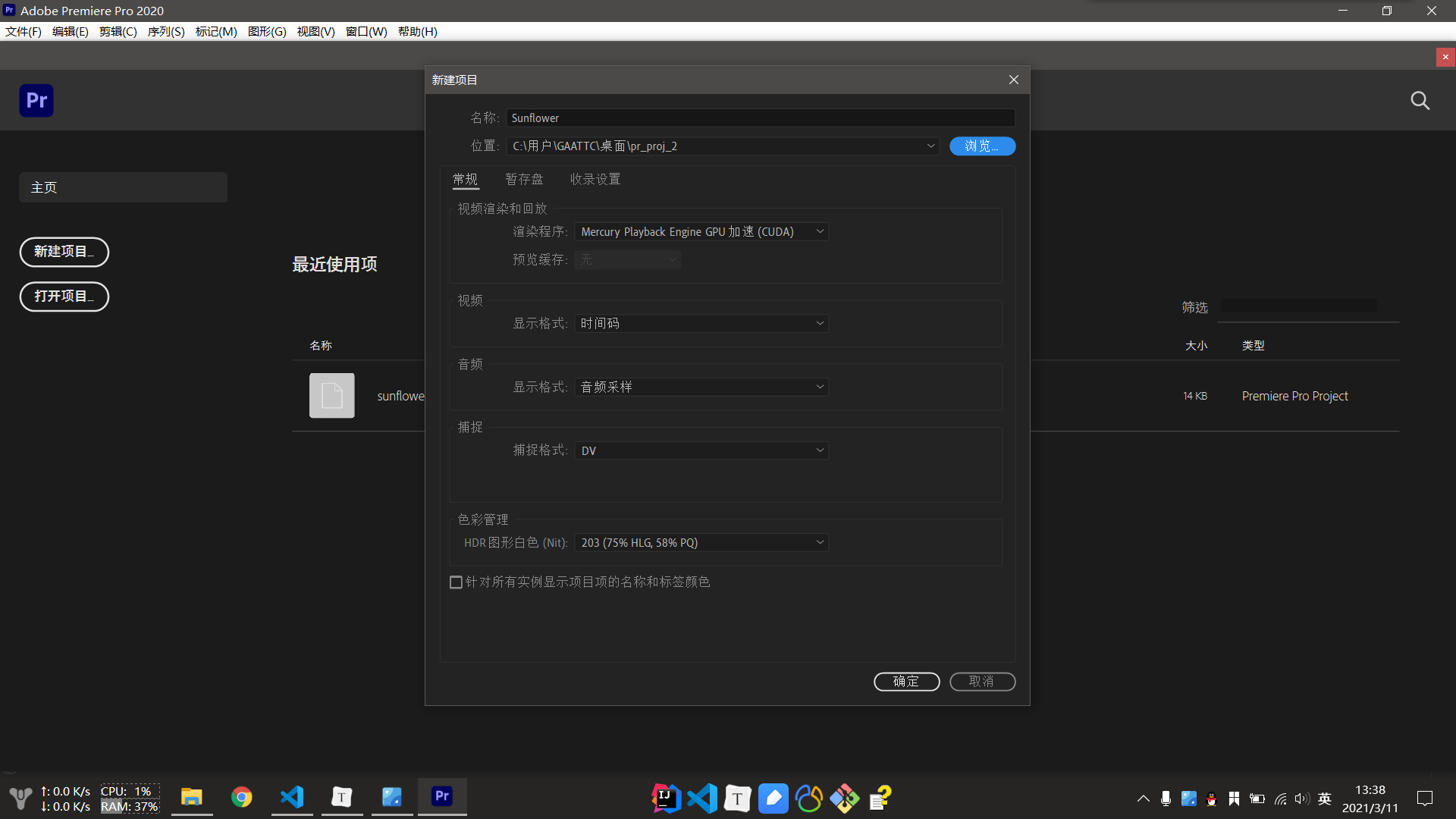
Task: Click the Premiere Pro taskbar icon
Action: [x=442, y=797]
